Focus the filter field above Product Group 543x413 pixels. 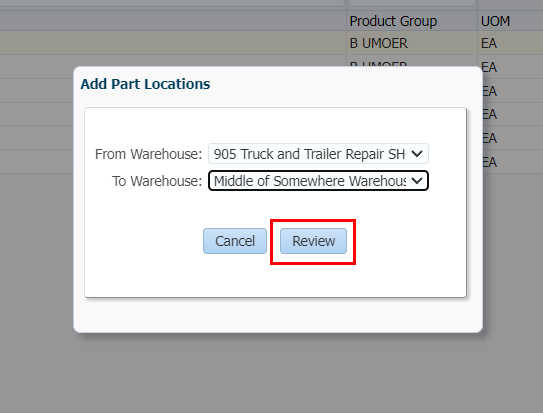(x=412, y=3)
